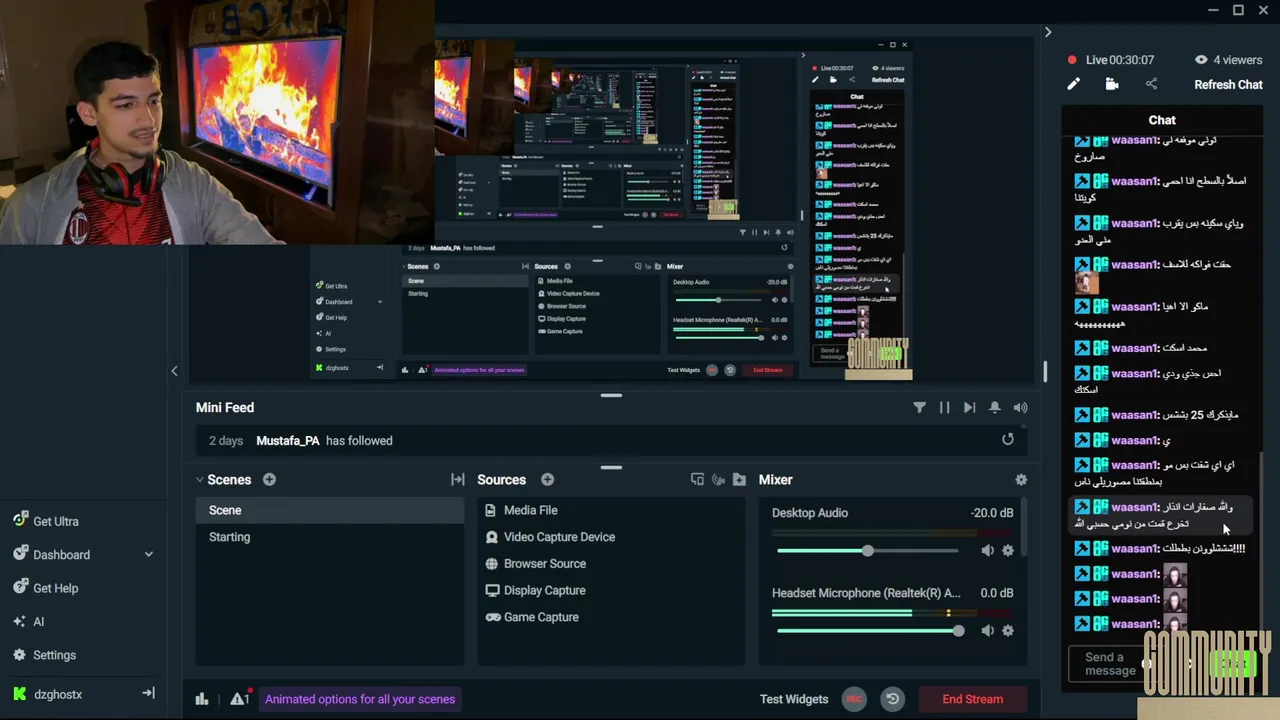Open Animated options for all your scenes

click(360, 699)
